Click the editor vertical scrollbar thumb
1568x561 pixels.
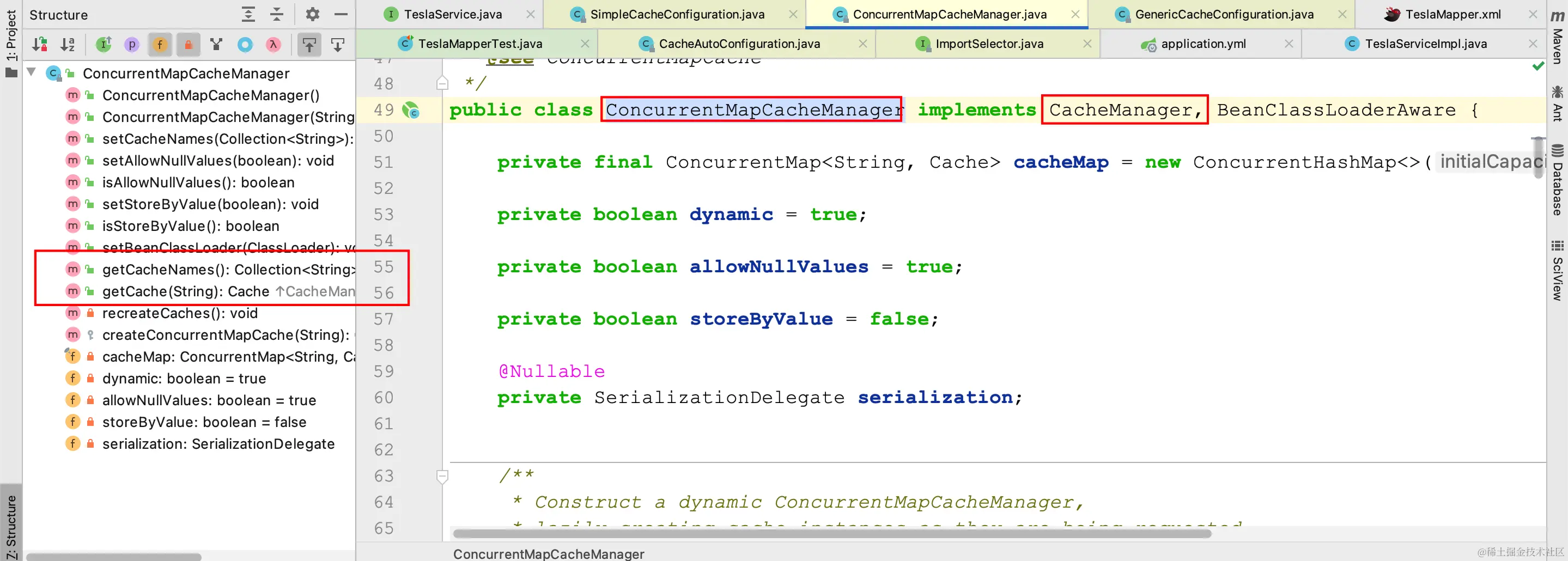tap(1539, 157)
